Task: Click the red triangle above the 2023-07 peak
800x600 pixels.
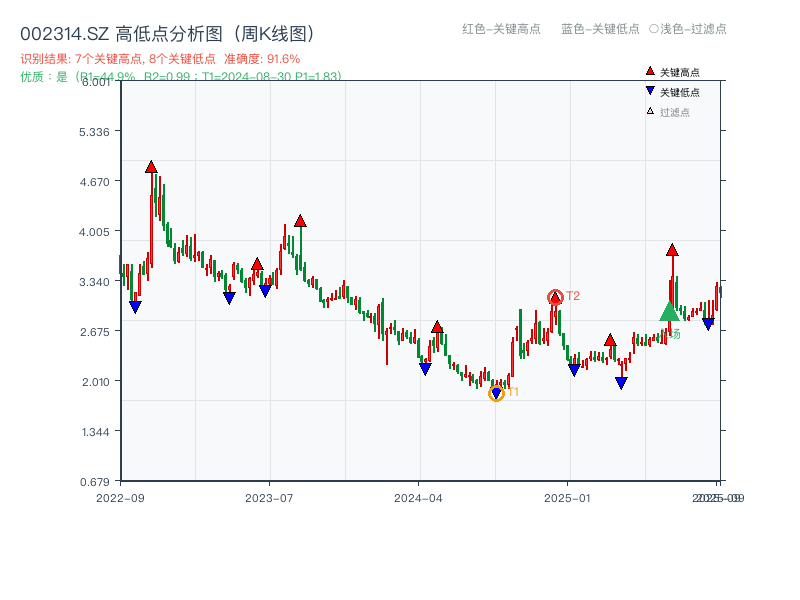Action: (x=299, y=222)
